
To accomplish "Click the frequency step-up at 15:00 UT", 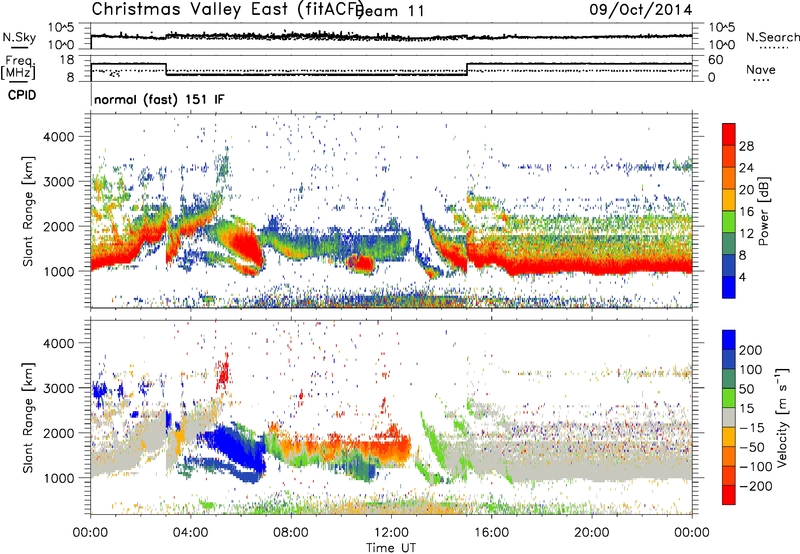I will pyautogui.click(x=467, y=69).
